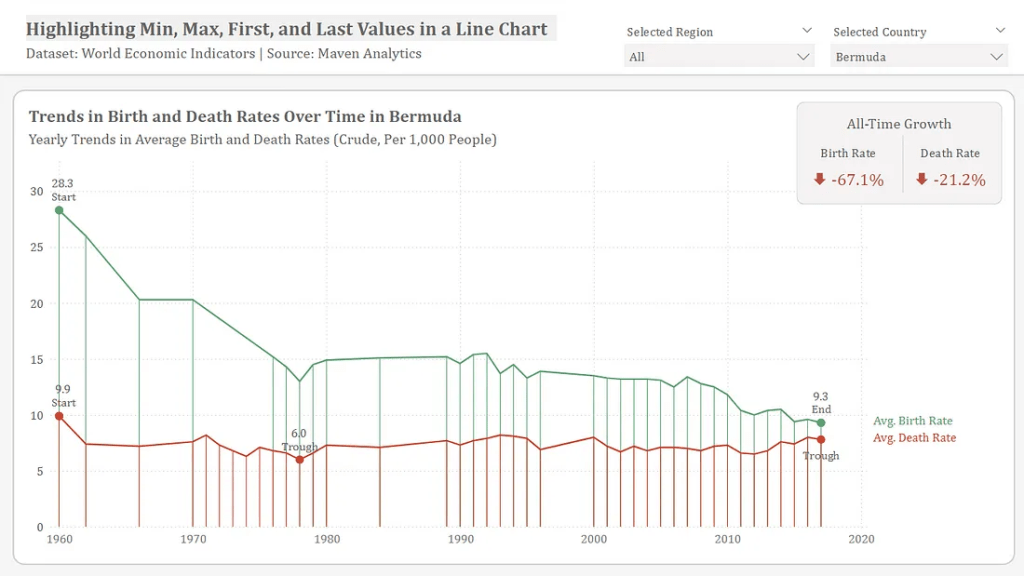Image resolution: width=1024 pixels, height=576 pixels.
Task: Toggle the Avg. Birth Rate legend entry
Action: click(913, 421)
